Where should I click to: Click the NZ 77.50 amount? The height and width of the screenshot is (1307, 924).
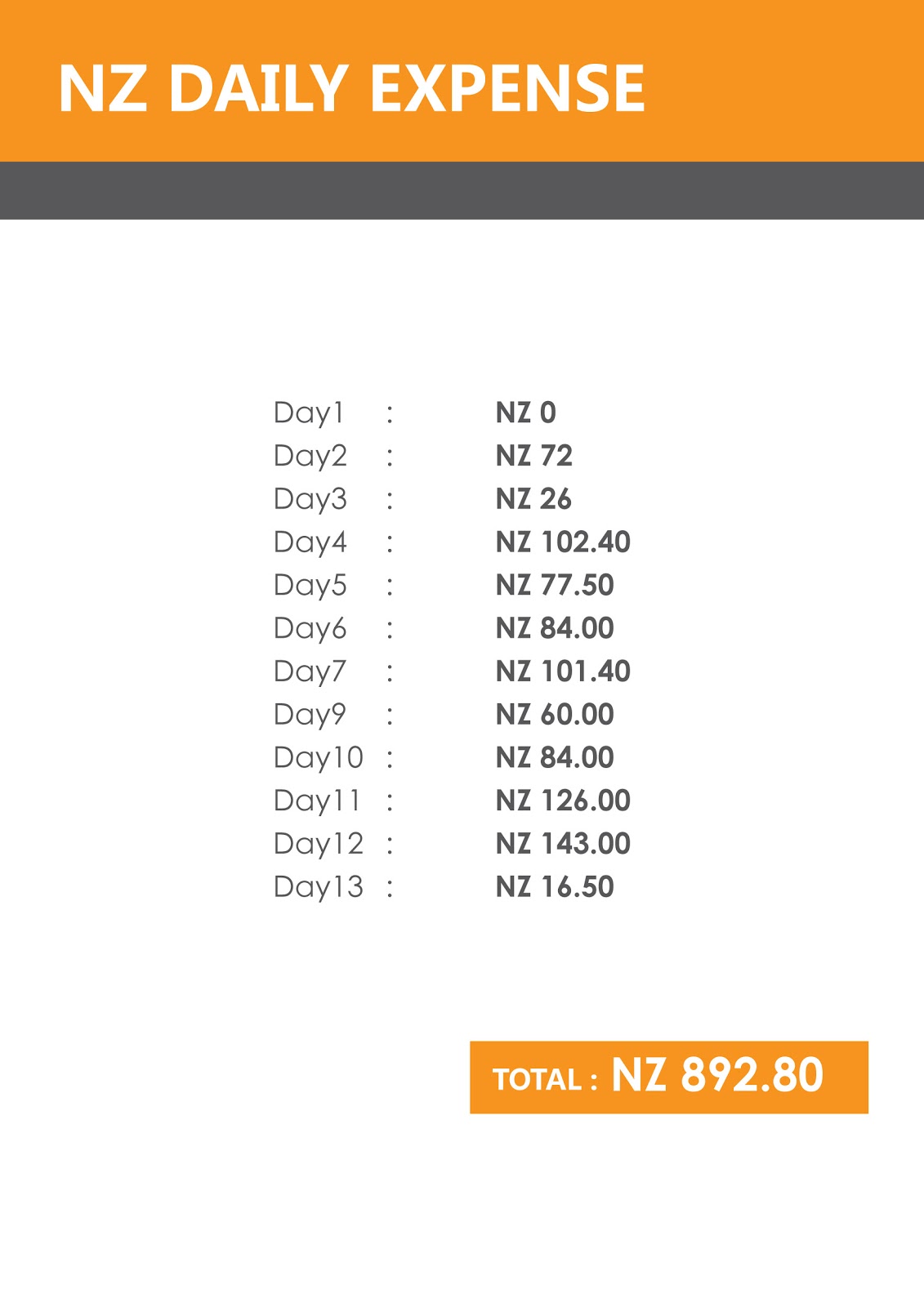tap(555, 586)
